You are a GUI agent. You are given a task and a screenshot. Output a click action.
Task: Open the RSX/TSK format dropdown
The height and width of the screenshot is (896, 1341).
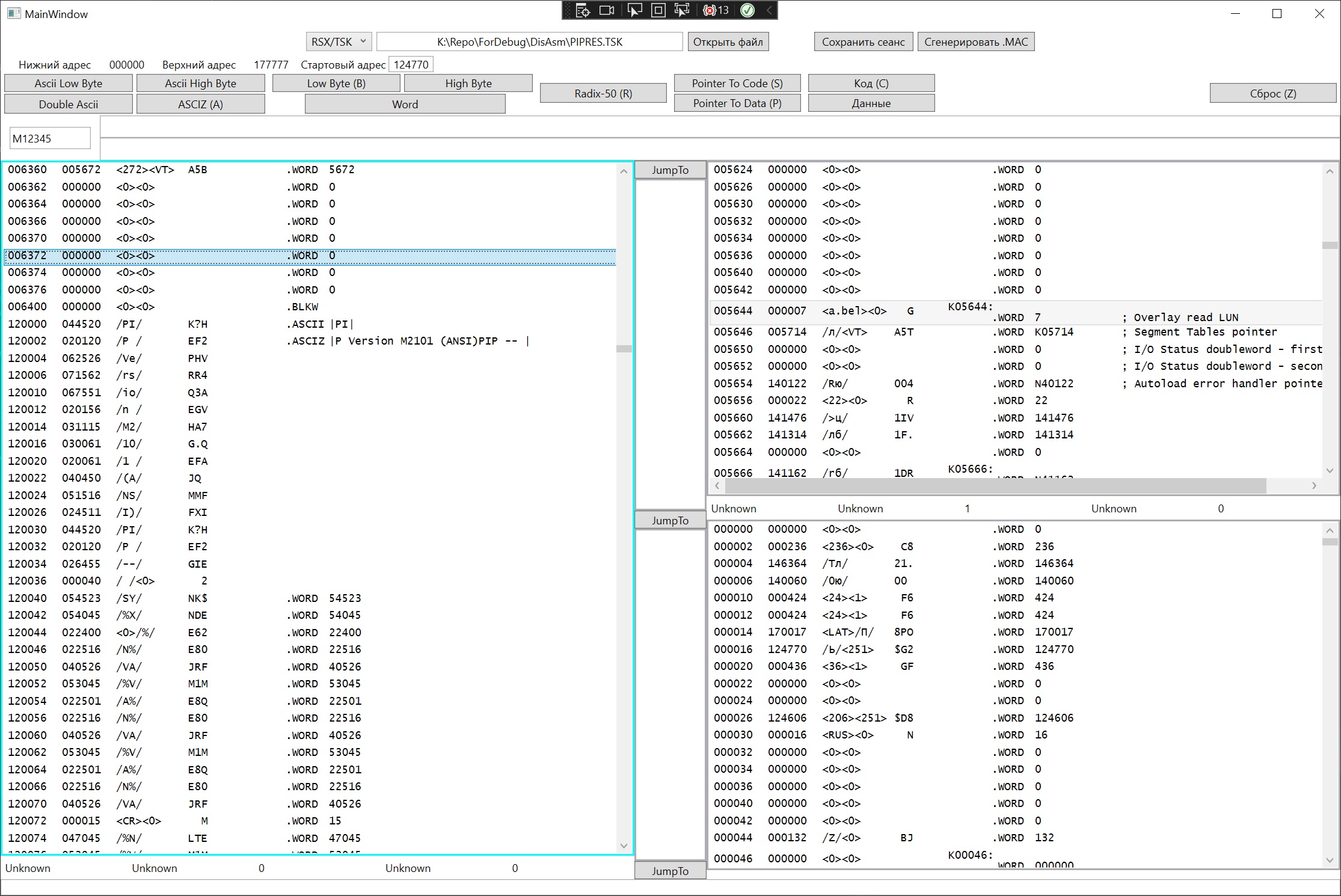(x=339, y=41)
